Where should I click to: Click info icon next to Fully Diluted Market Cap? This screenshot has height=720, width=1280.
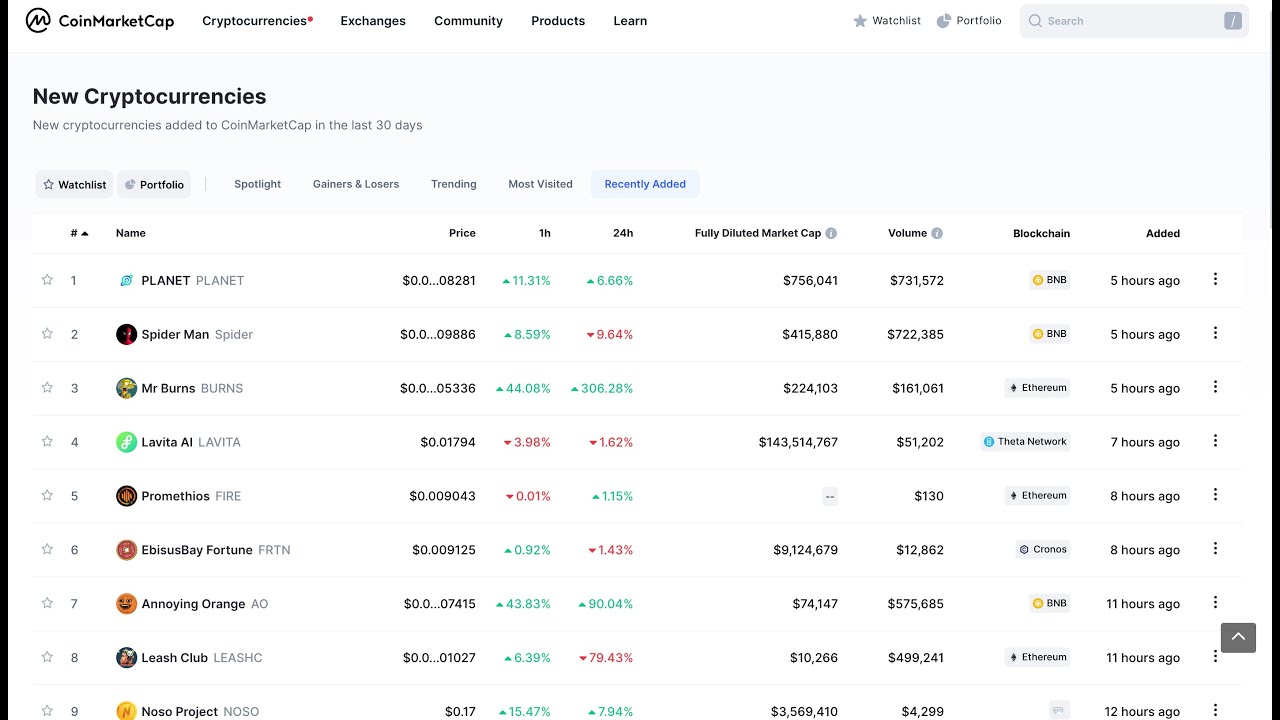831,233
